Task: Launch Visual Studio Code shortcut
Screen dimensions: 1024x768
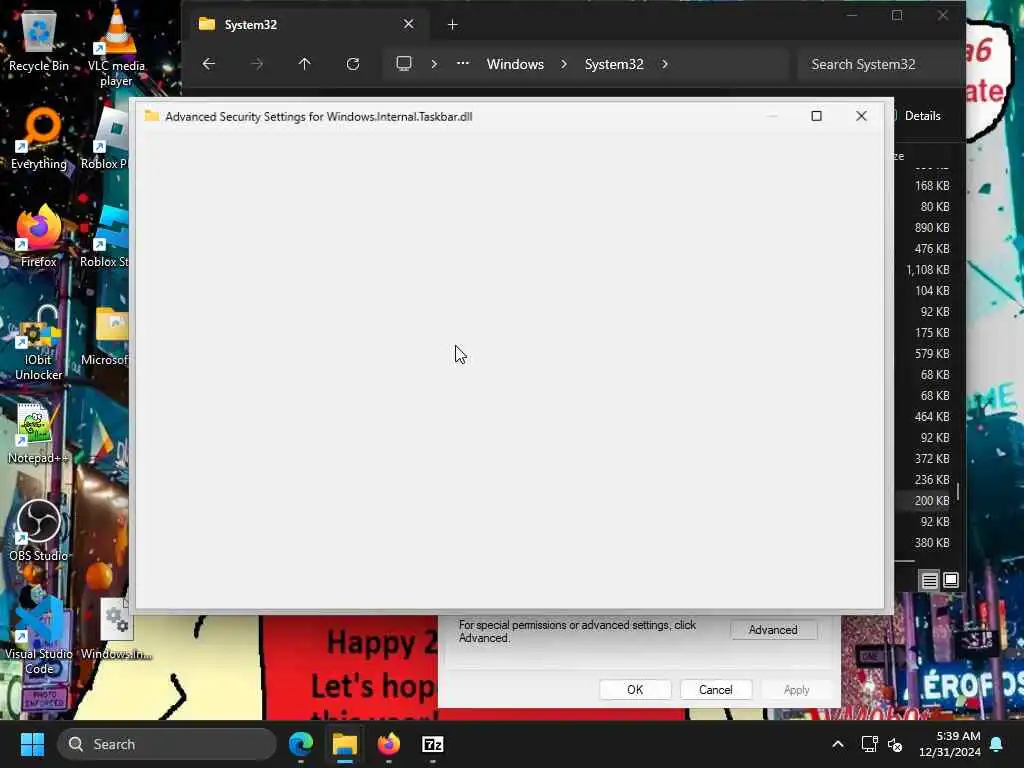Action: pyautogui.click(x=39, y=636)
